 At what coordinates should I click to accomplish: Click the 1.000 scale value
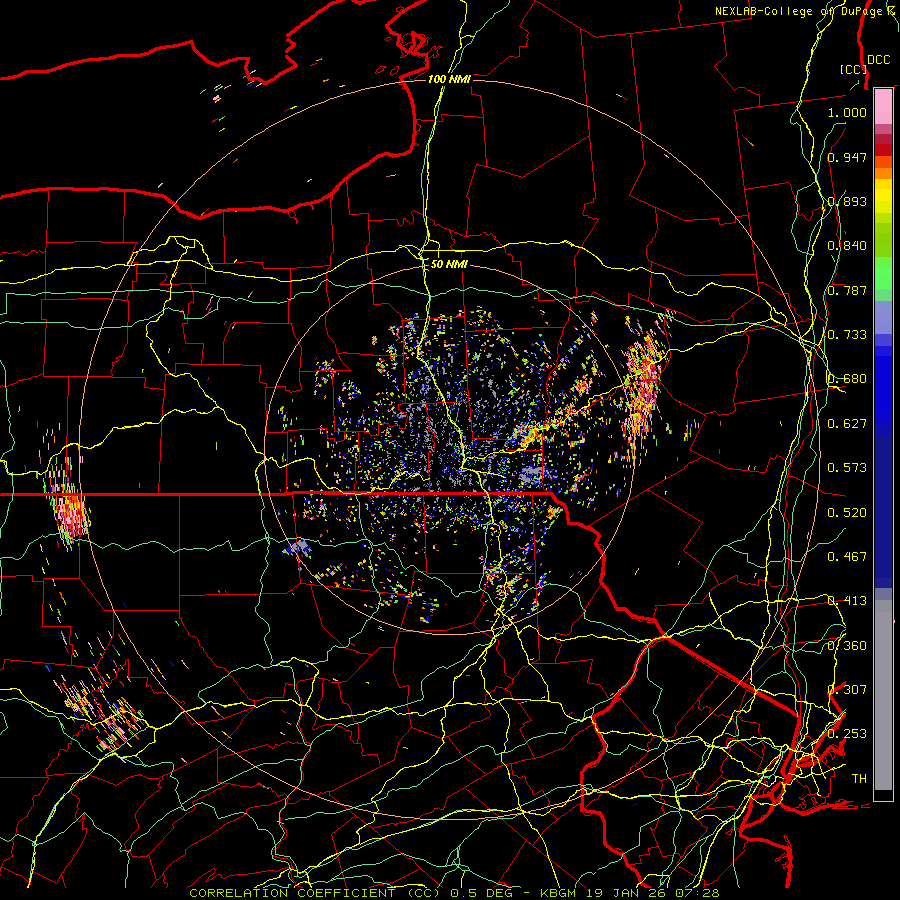click(847, 112)
